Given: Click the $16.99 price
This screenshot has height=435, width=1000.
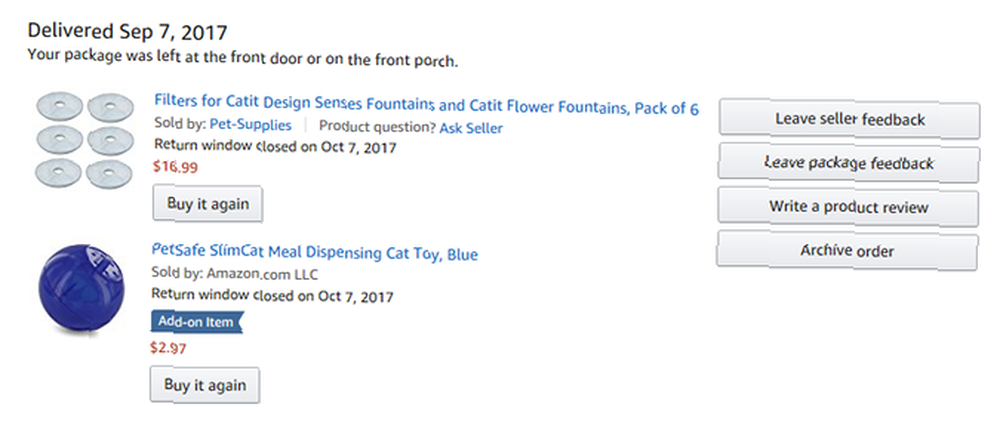Looking at the screenshot, I should (x=175, y=167).
